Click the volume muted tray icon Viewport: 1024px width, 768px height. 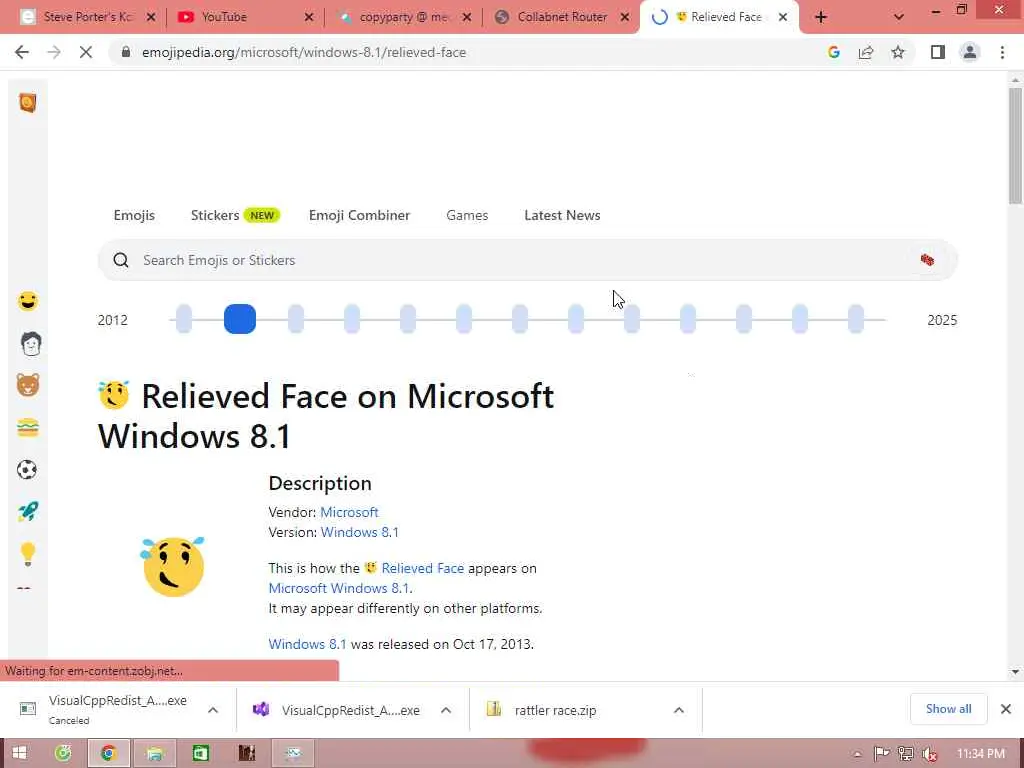pos(930,754)
